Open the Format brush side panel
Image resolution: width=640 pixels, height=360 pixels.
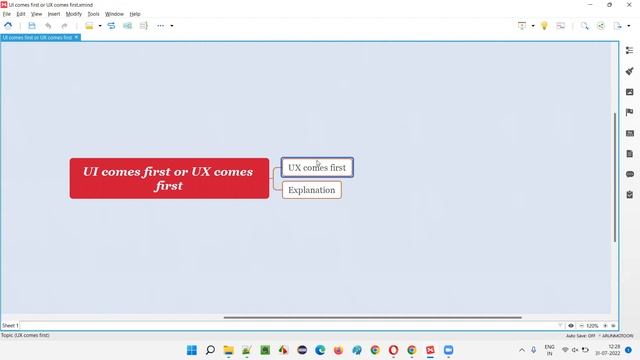pos(630,71)
